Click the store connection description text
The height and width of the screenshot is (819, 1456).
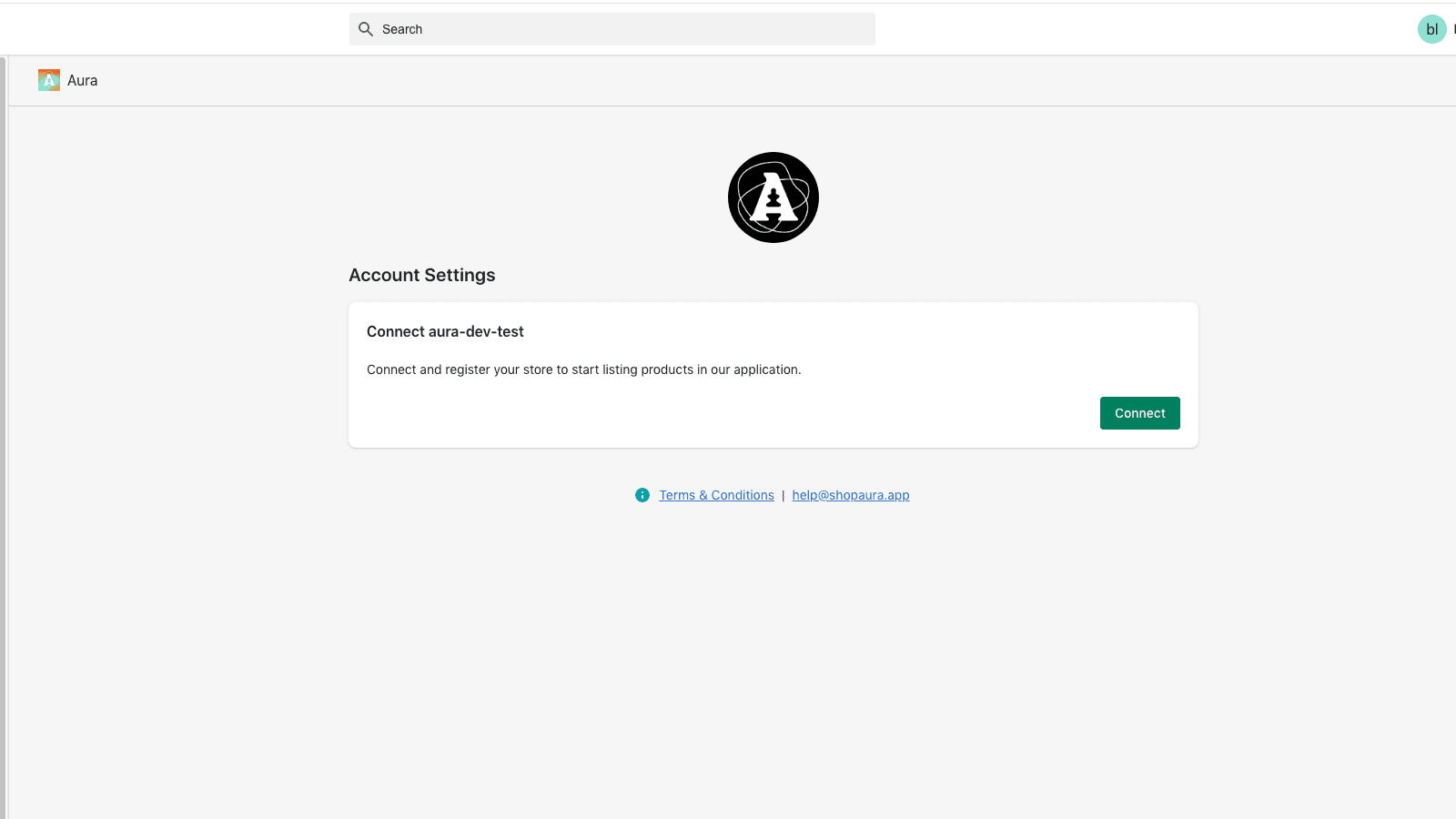pos(583,369)
